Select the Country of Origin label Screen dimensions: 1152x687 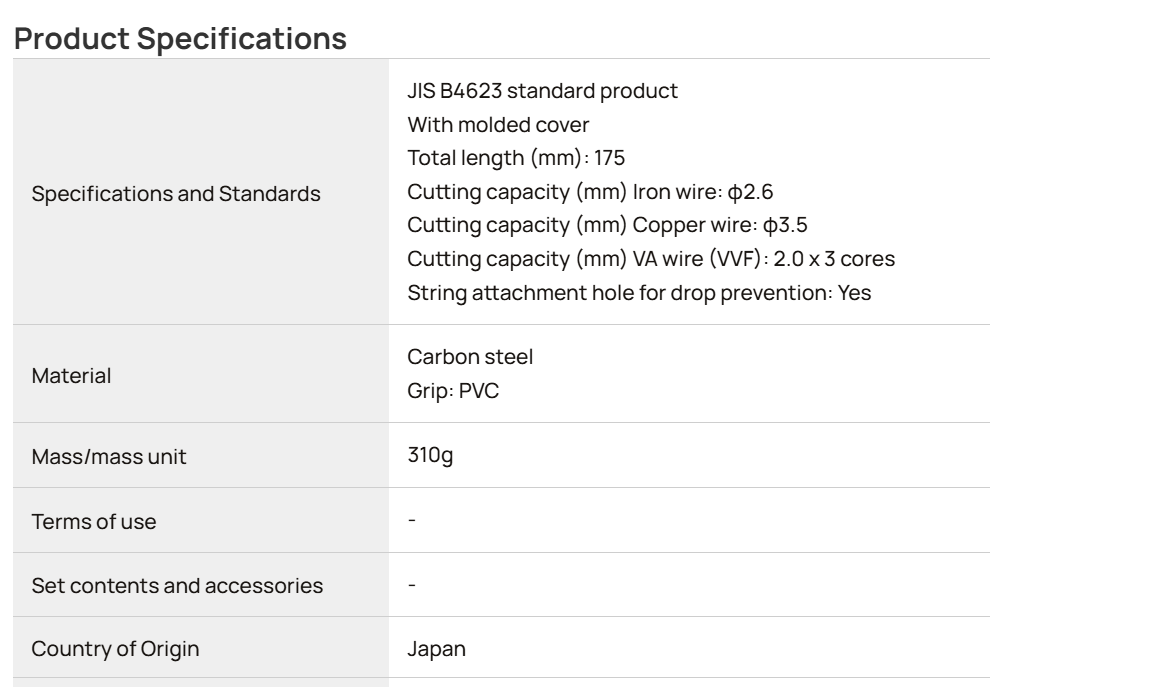point(115,649)
